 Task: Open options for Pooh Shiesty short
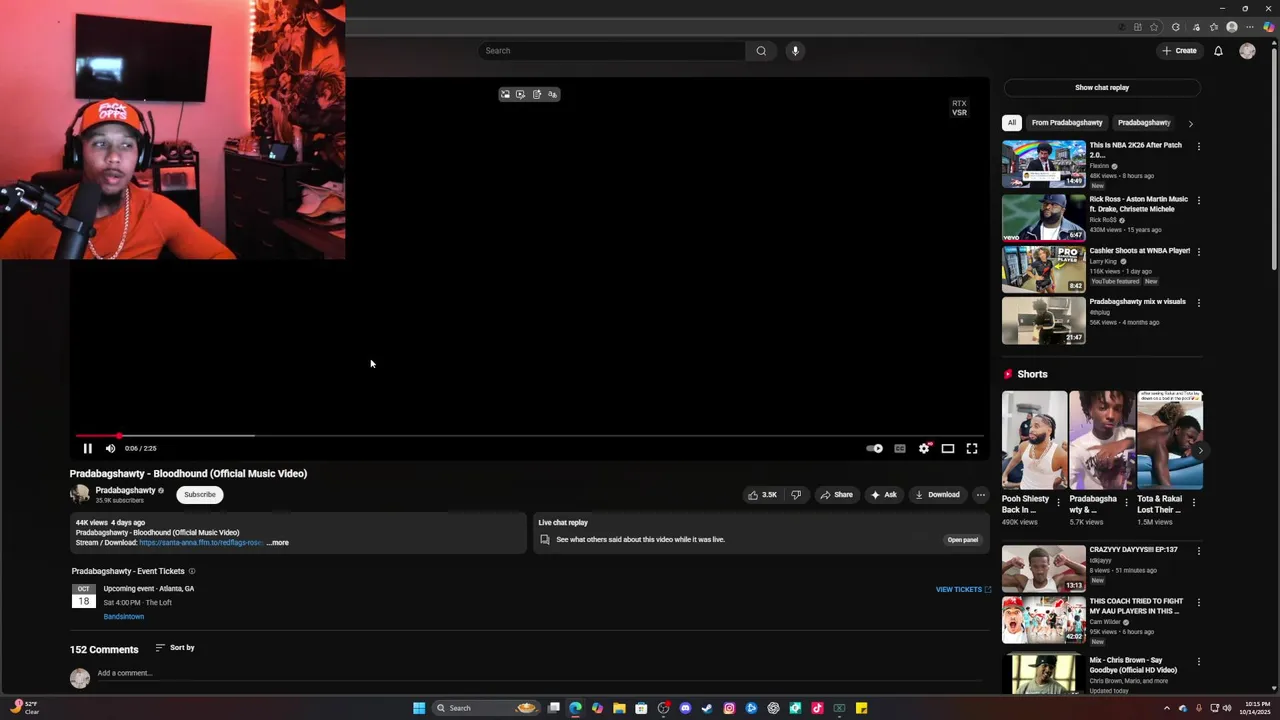tap(1059, 503)
